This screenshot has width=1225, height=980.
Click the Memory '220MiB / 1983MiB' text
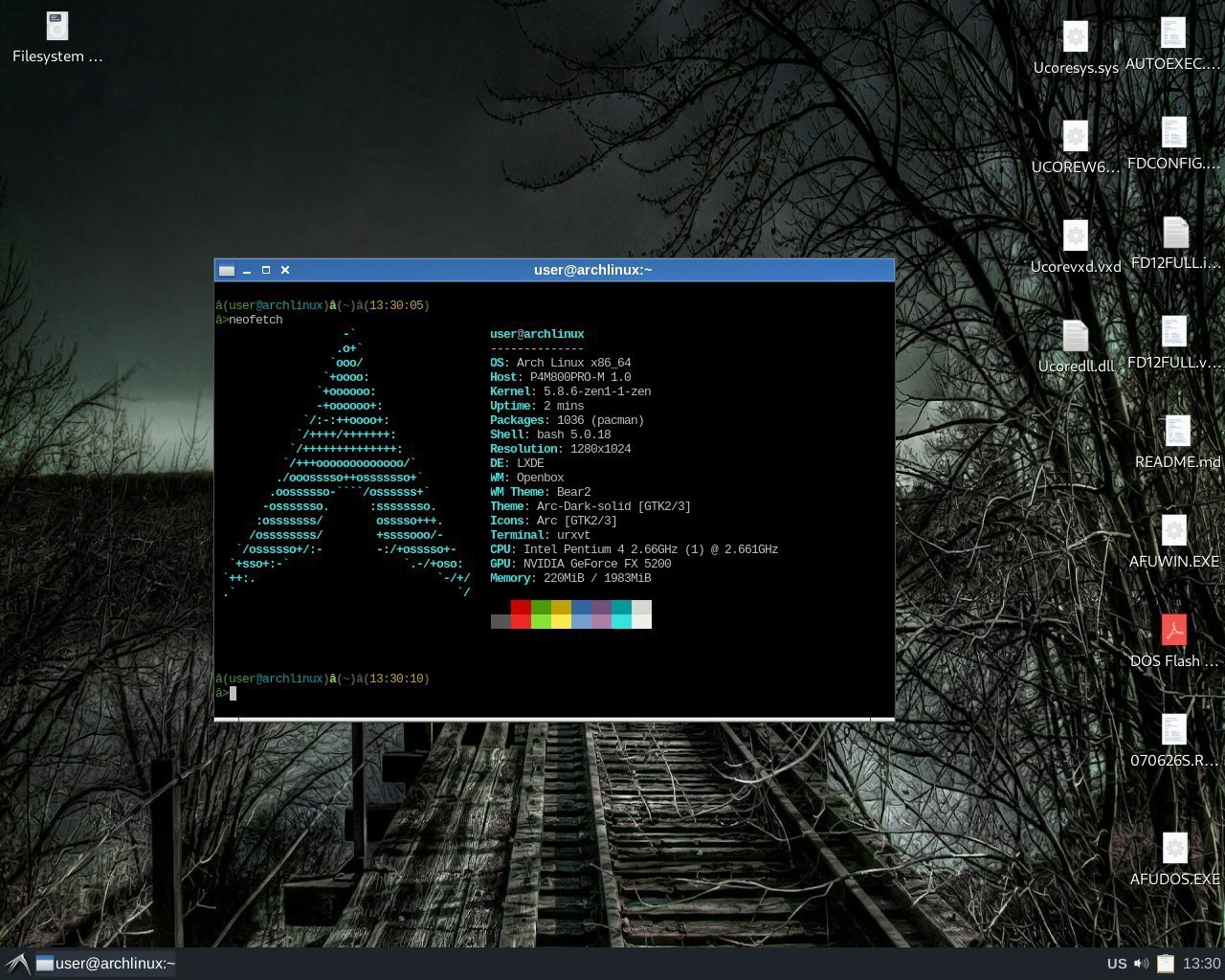(x=597, y=578)
